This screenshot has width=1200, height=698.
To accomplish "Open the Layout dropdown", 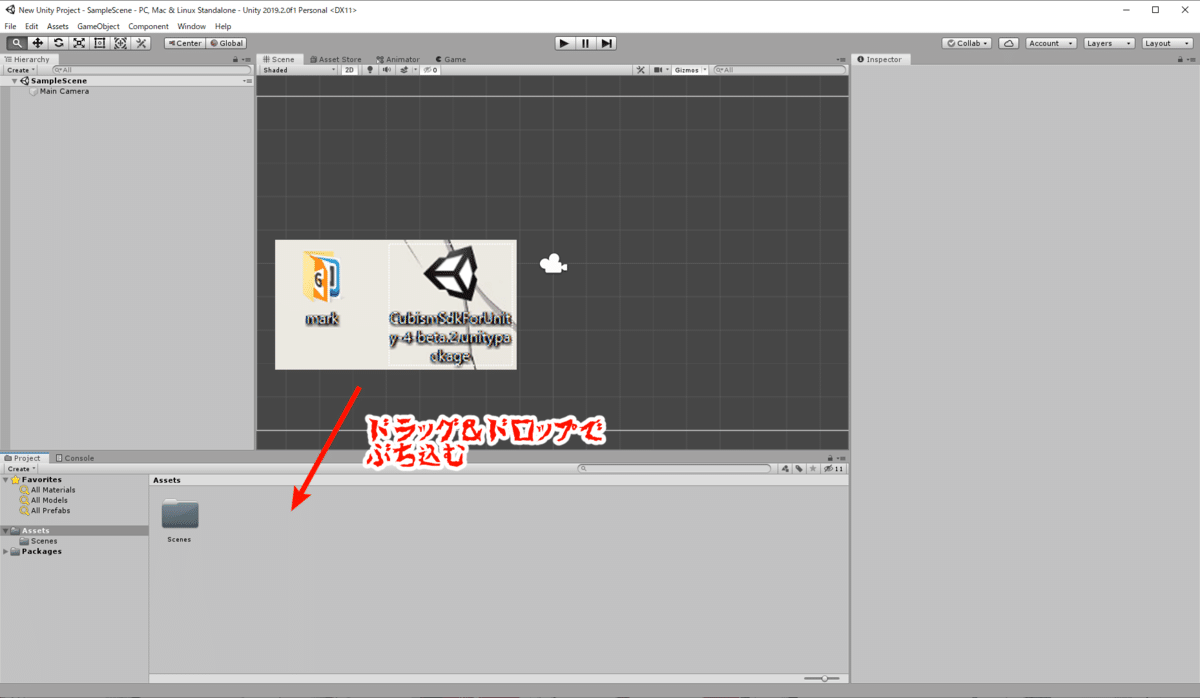I will coord(1168,43).
